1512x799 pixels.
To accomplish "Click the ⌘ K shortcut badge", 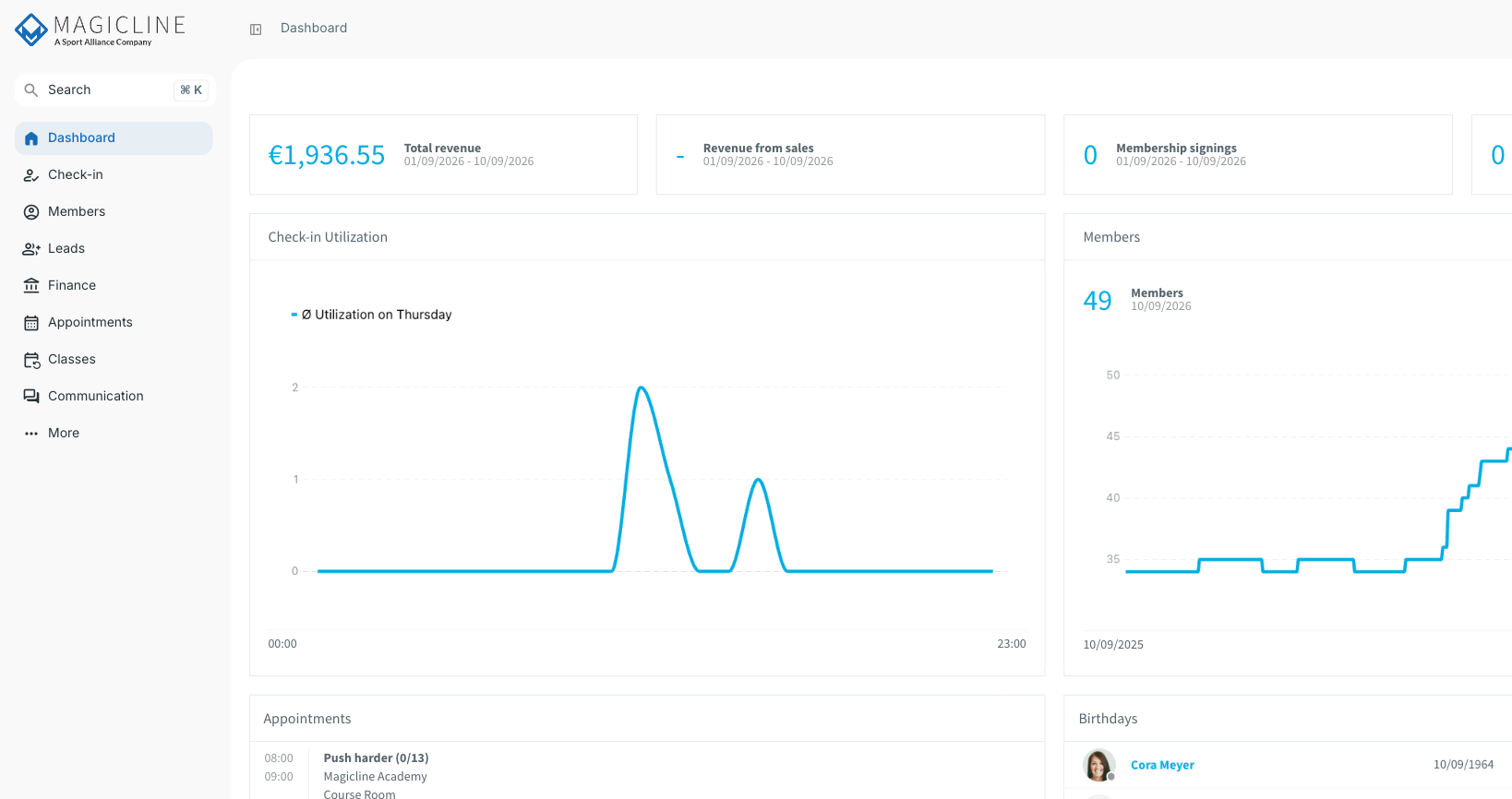I will coord(191,90).
